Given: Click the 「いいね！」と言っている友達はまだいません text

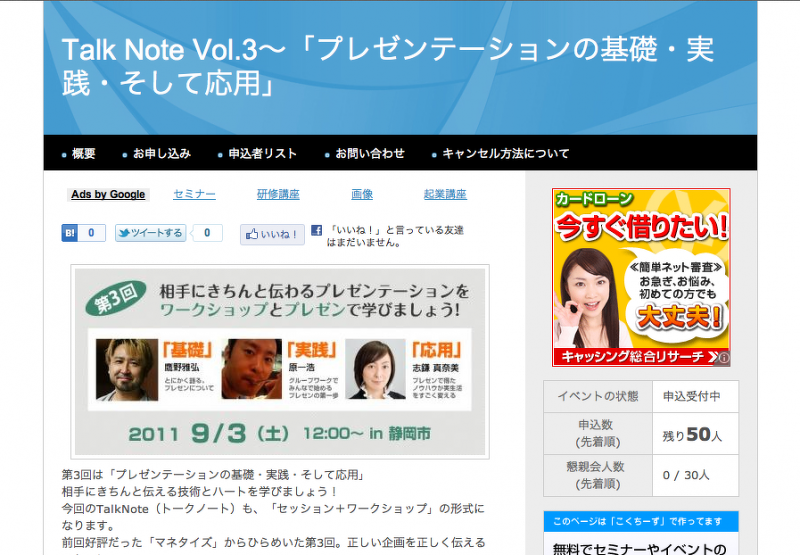Looking at the screenshot, I should click(x=395, y=236).
